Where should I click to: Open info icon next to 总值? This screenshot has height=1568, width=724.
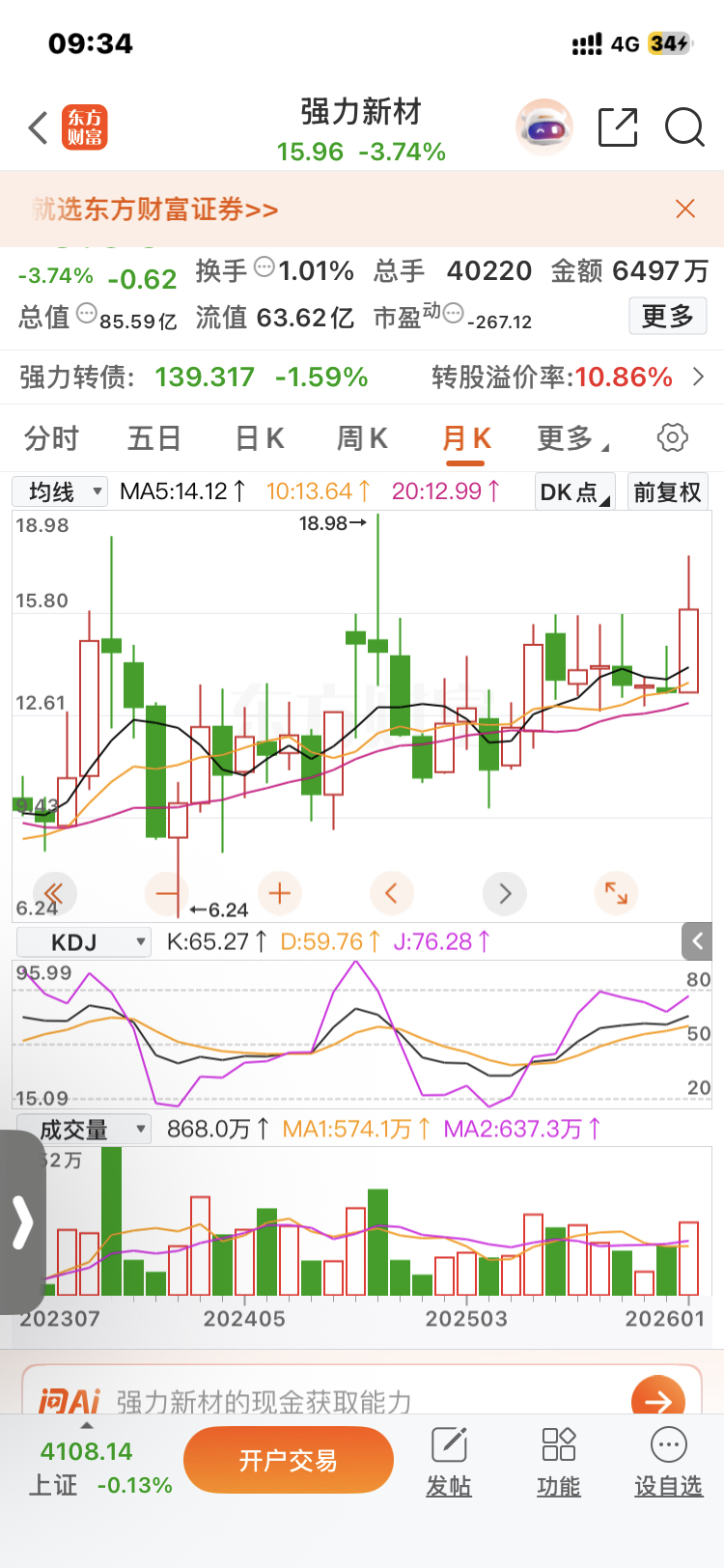(86, 313)
